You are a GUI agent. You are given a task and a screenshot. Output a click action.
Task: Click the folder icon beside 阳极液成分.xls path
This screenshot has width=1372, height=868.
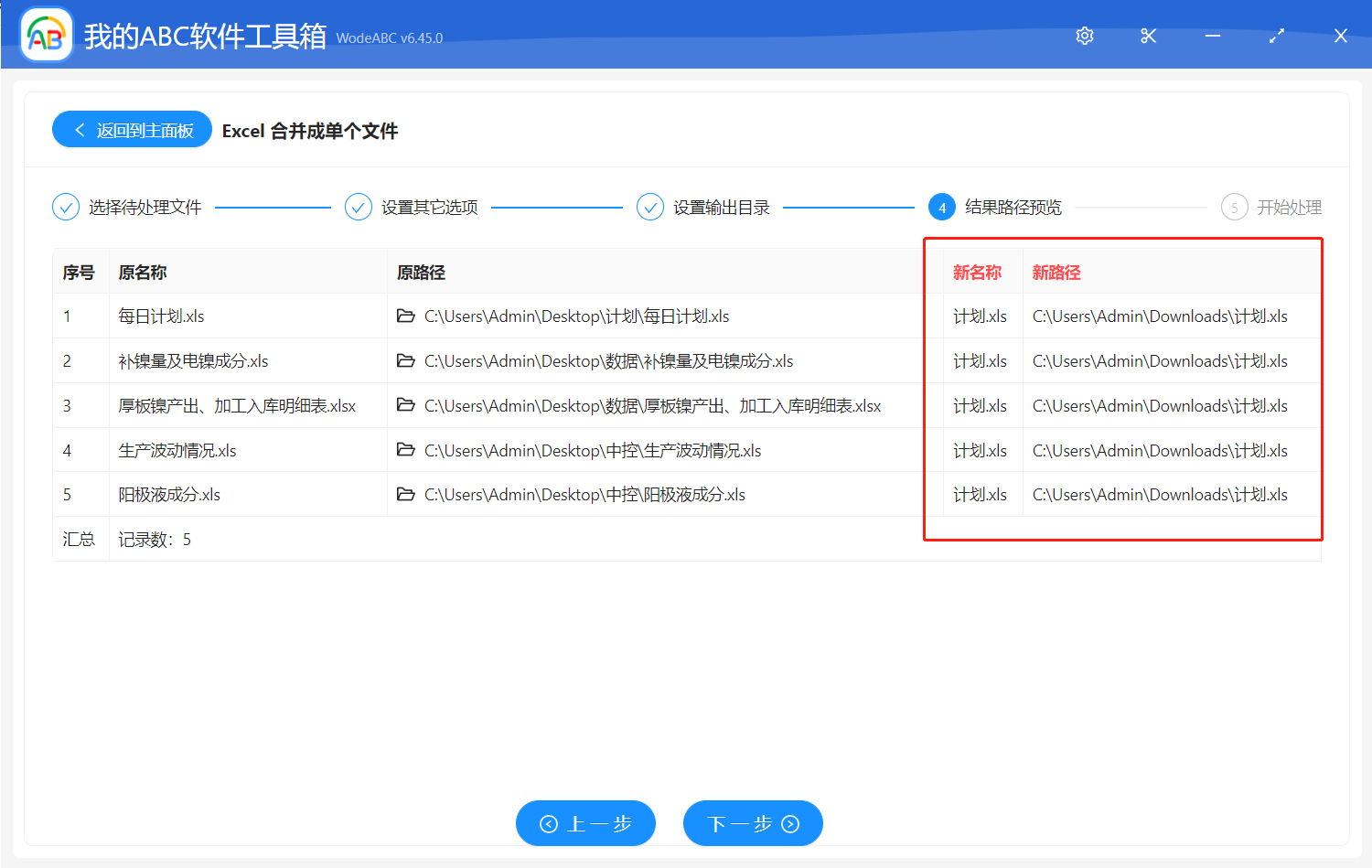tap(406, 494)
